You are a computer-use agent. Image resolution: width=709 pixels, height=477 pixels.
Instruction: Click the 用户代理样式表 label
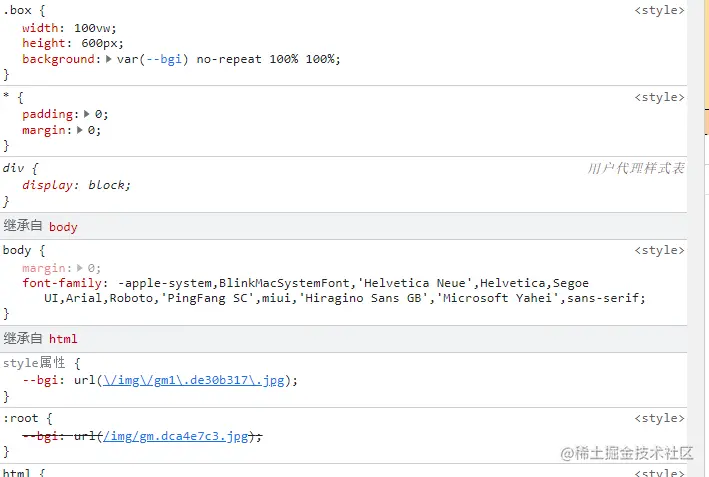pyautogui.click(x=636, y=168)
